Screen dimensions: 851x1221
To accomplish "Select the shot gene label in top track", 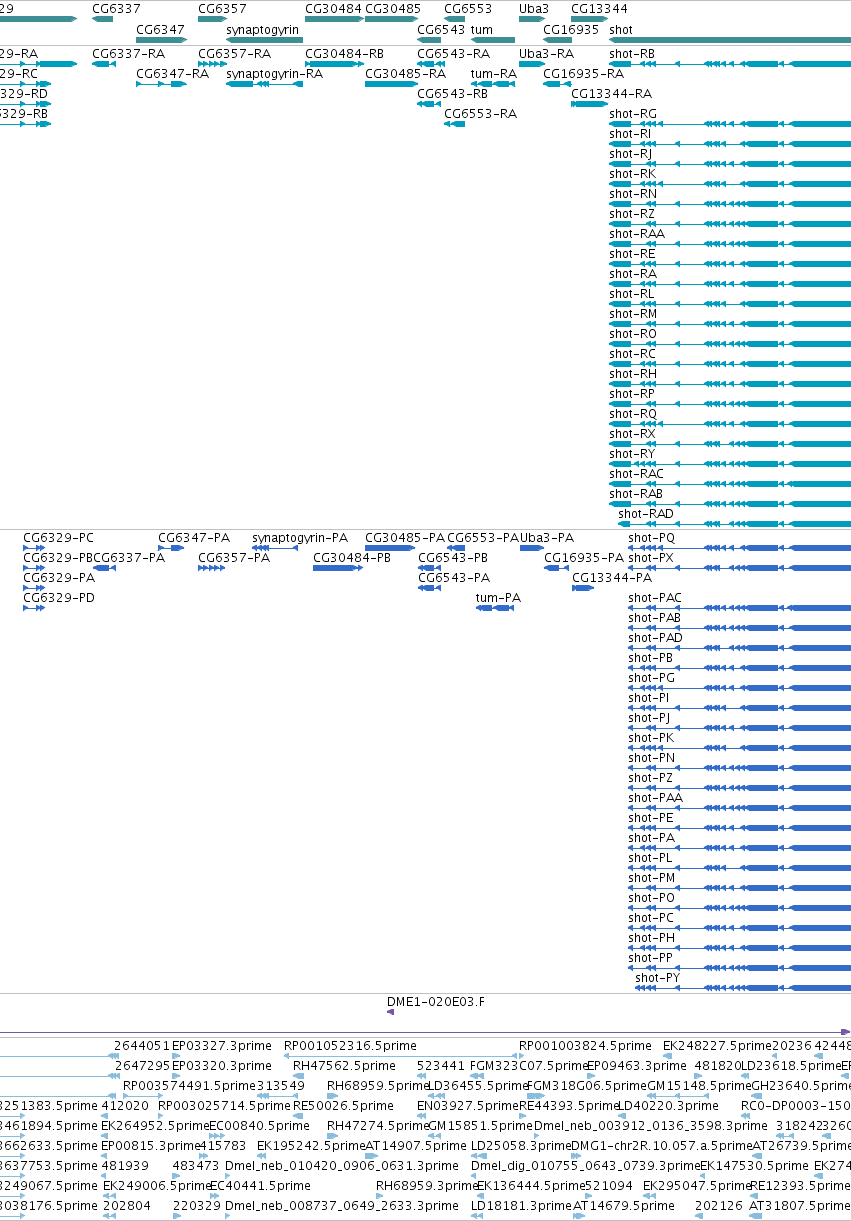I will tap(620, 30).
